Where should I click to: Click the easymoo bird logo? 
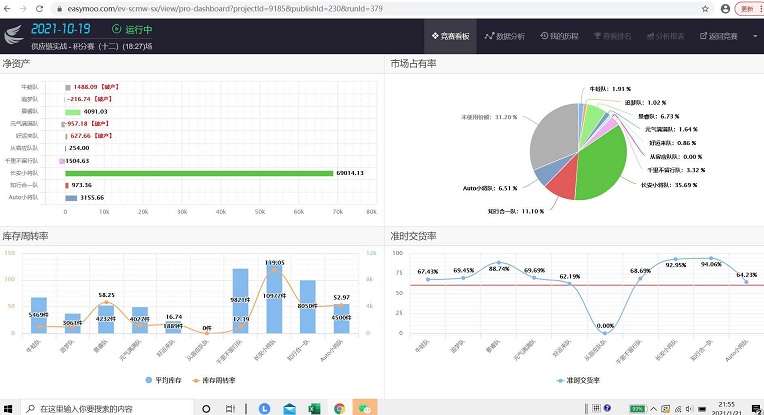pyautogui.click(x=13, y=37)
